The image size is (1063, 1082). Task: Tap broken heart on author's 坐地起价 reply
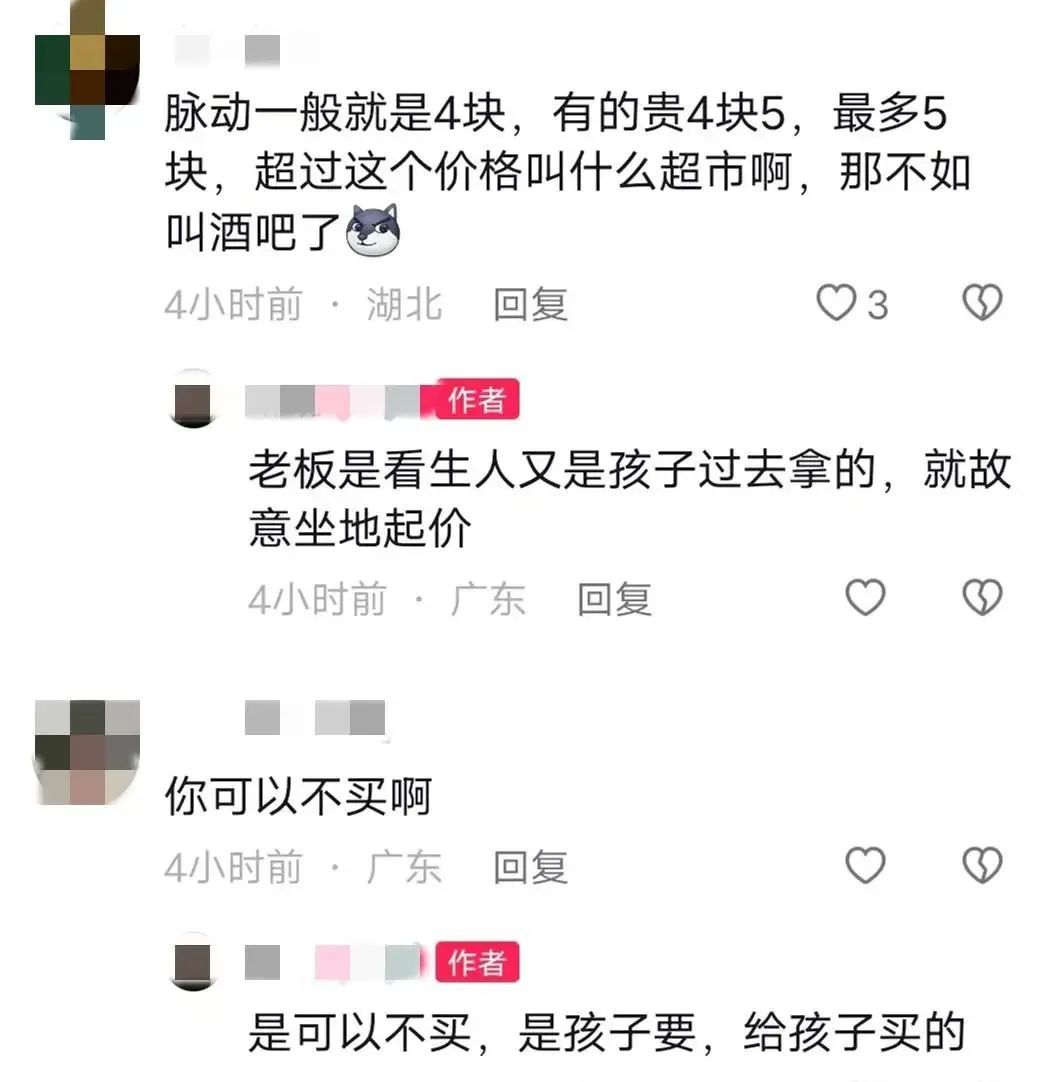(x=982, y=597)
